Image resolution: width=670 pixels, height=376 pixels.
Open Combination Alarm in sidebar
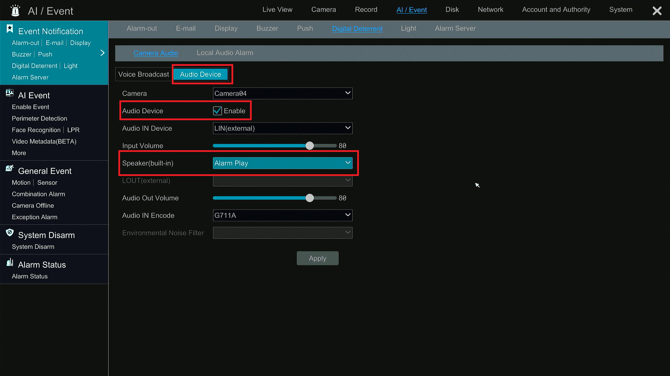click(38, 194)
